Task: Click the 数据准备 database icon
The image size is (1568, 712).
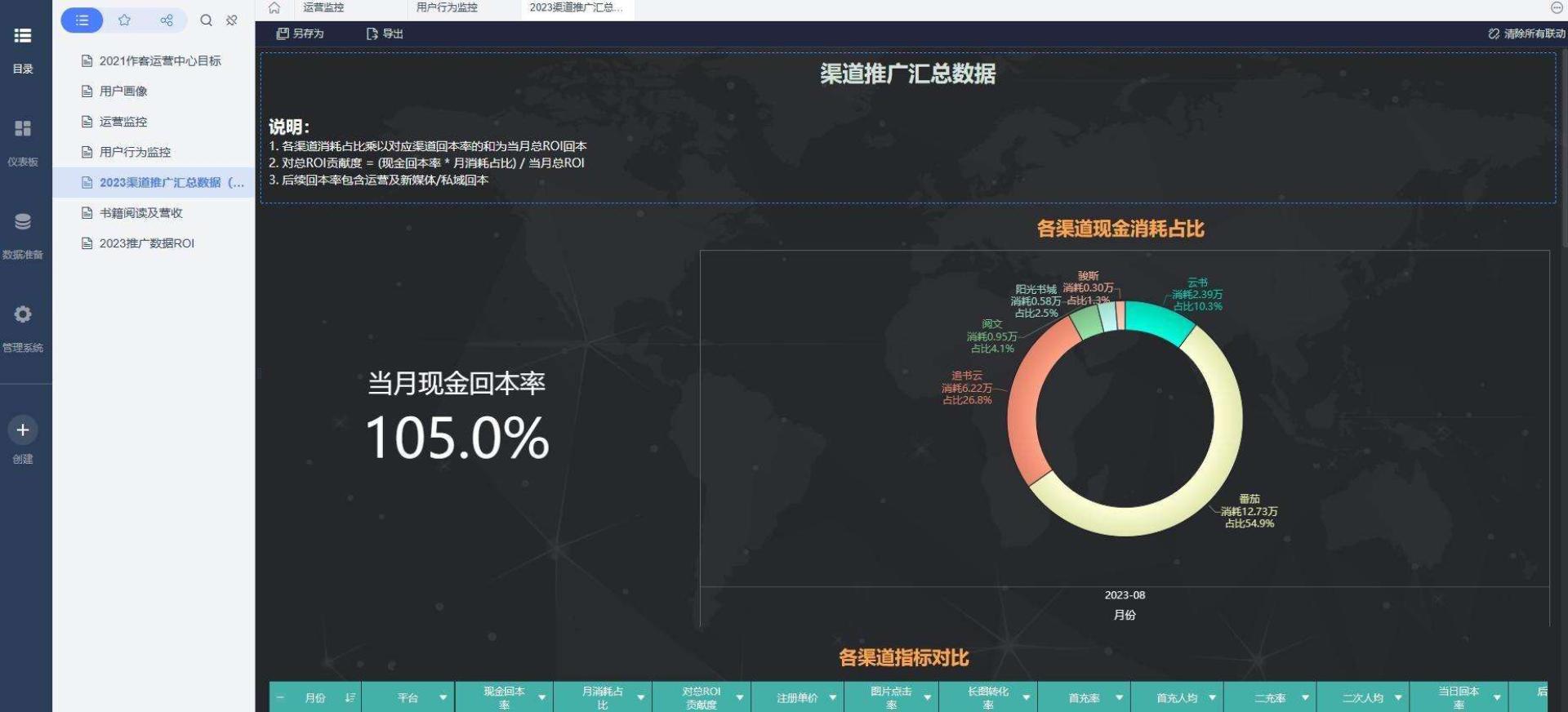Action: pos(23,222)
